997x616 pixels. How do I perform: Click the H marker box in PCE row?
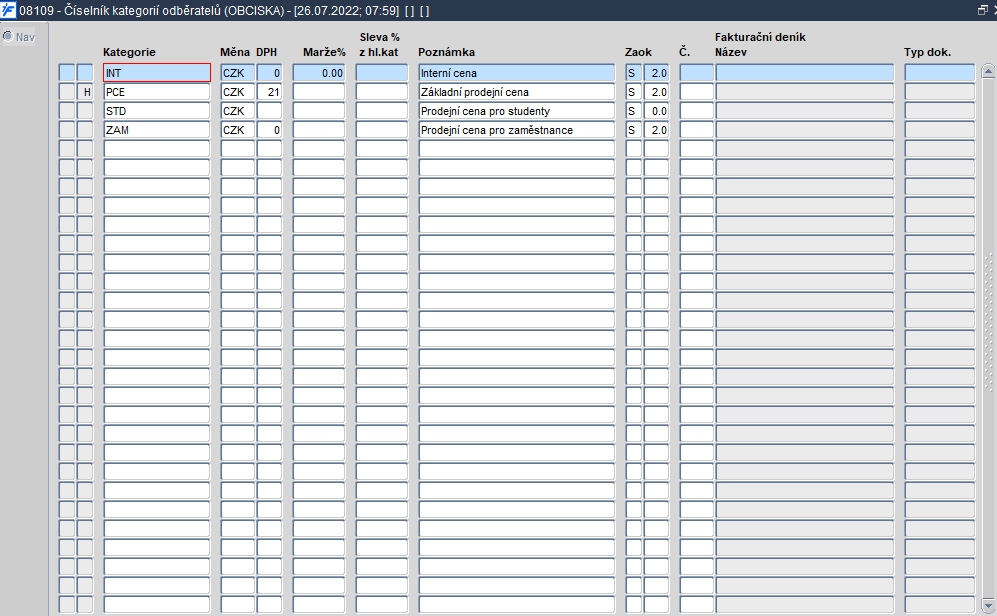coord(85,92)
